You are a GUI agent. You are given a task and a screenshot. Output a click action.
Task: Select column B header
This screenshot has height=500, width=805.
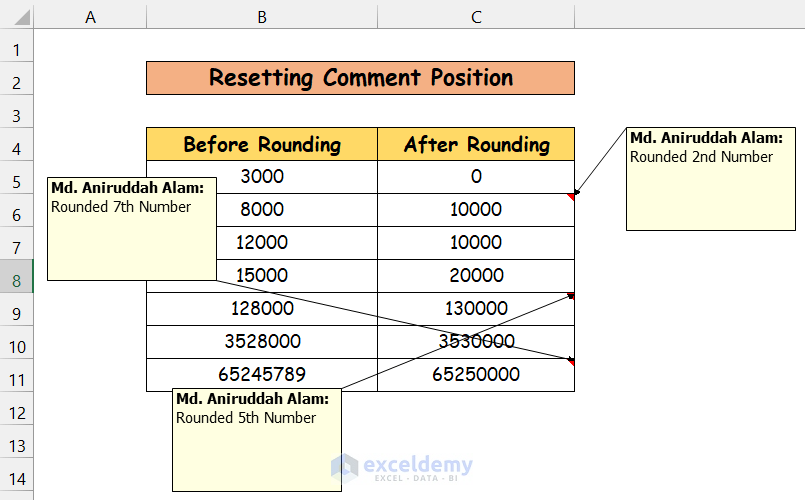[262, 17]
